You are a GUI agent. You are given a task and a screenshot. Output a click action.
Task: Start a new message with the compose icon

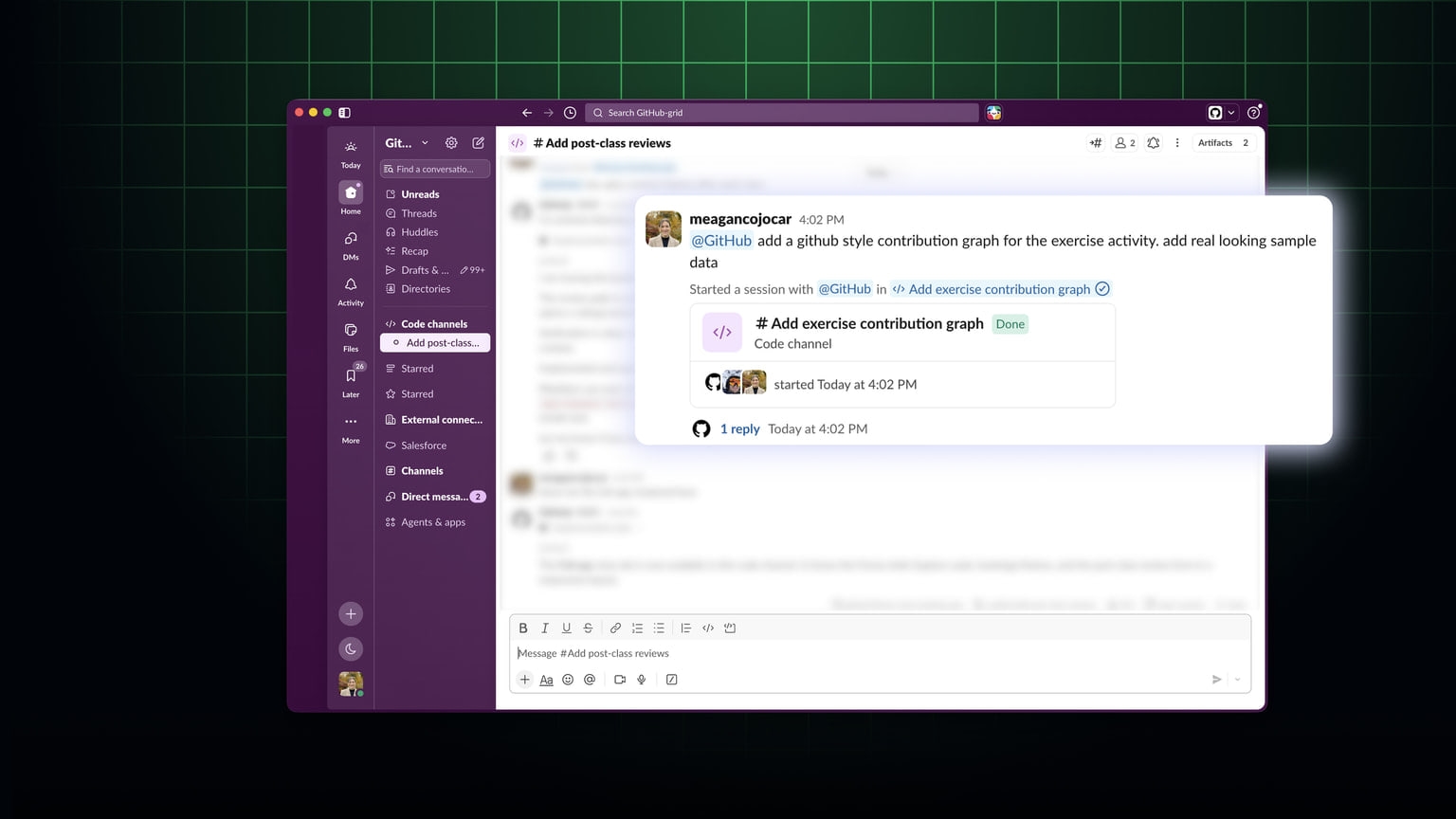click(479, 143)
